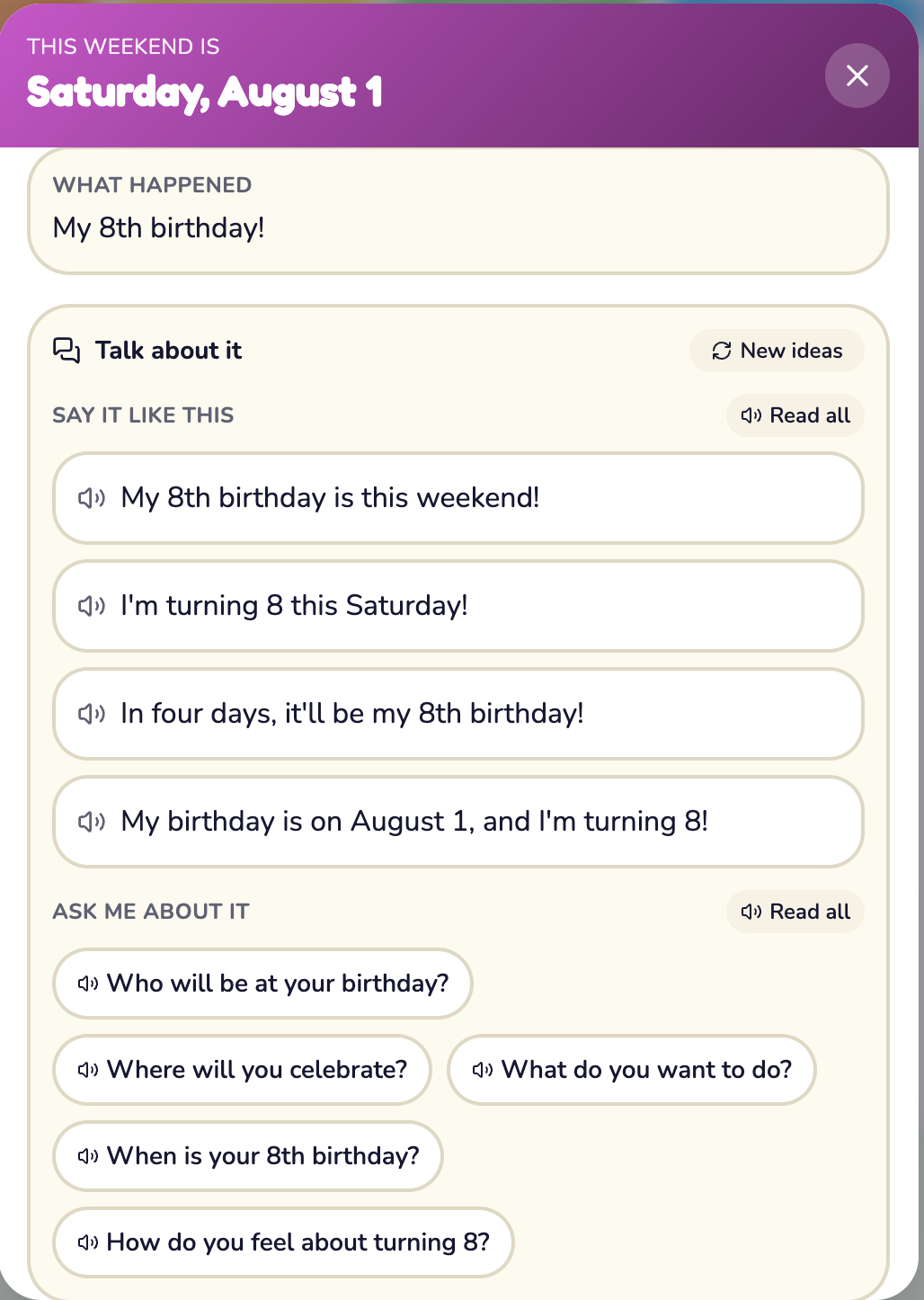Screen dimensions: 924x1300
Task: Play speaker icon on 'Who will be at your birthday?'
Action: [x=88, y=984]
